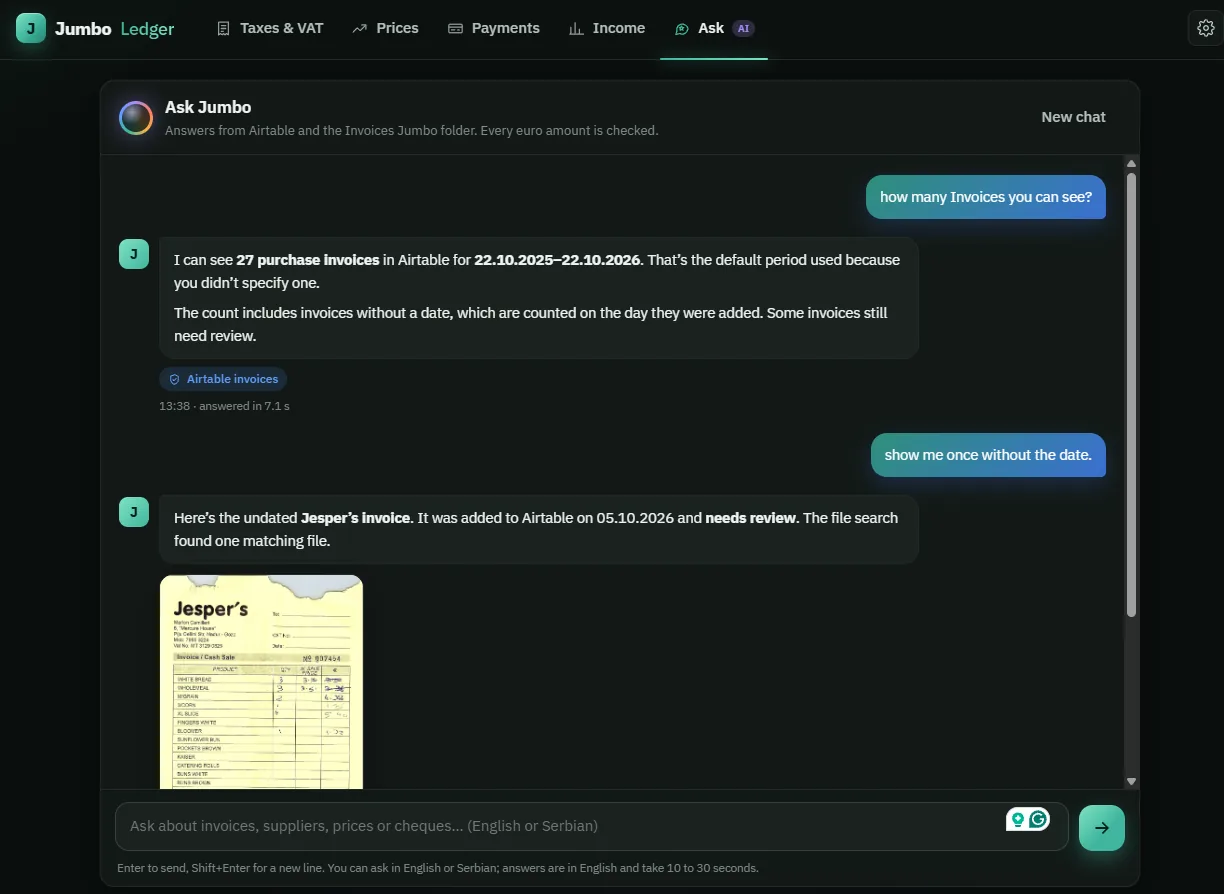
Task: Open the Taxes & VAT tab
Action: pyautogui.click(x=270, y=28)
